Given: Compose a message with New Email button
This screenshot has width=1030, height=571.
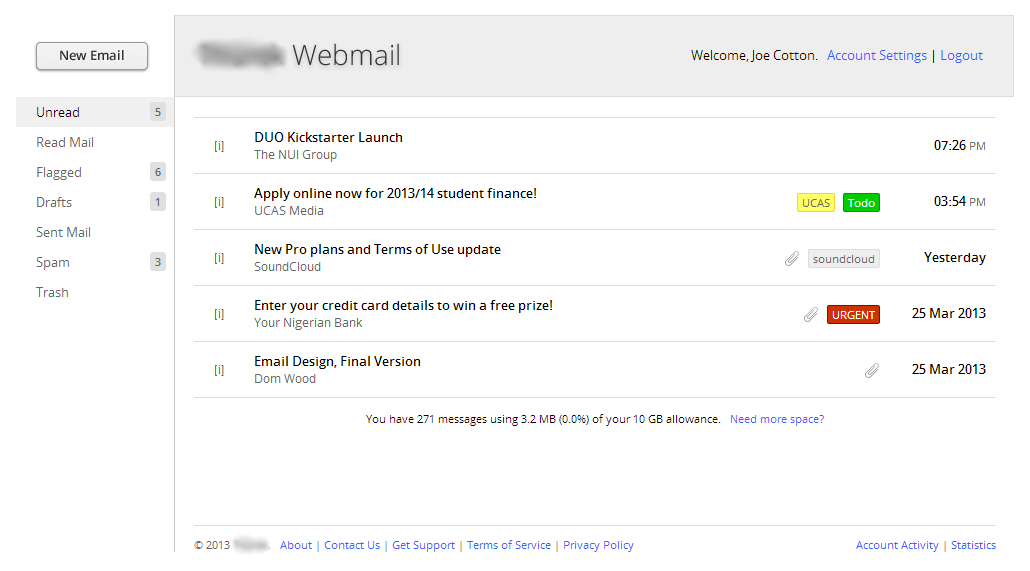Looking at the screenshot, I should pos(92,56).
